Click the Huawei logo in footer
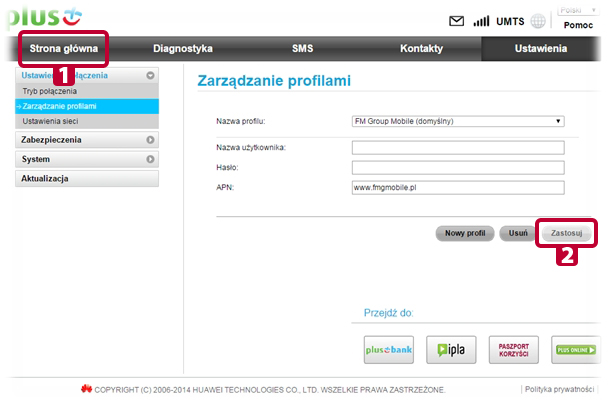The height and width of the screenshot is (409, 609). 86,388
